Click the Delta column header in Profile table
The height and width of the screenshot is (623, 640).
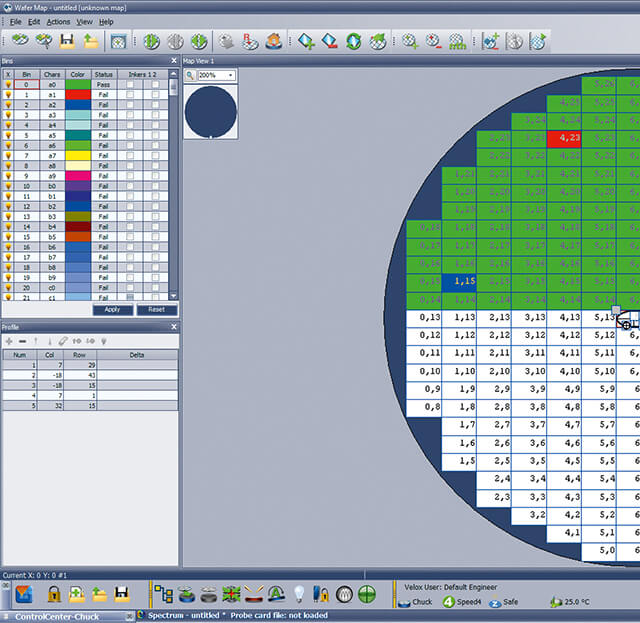coord(137,355)
